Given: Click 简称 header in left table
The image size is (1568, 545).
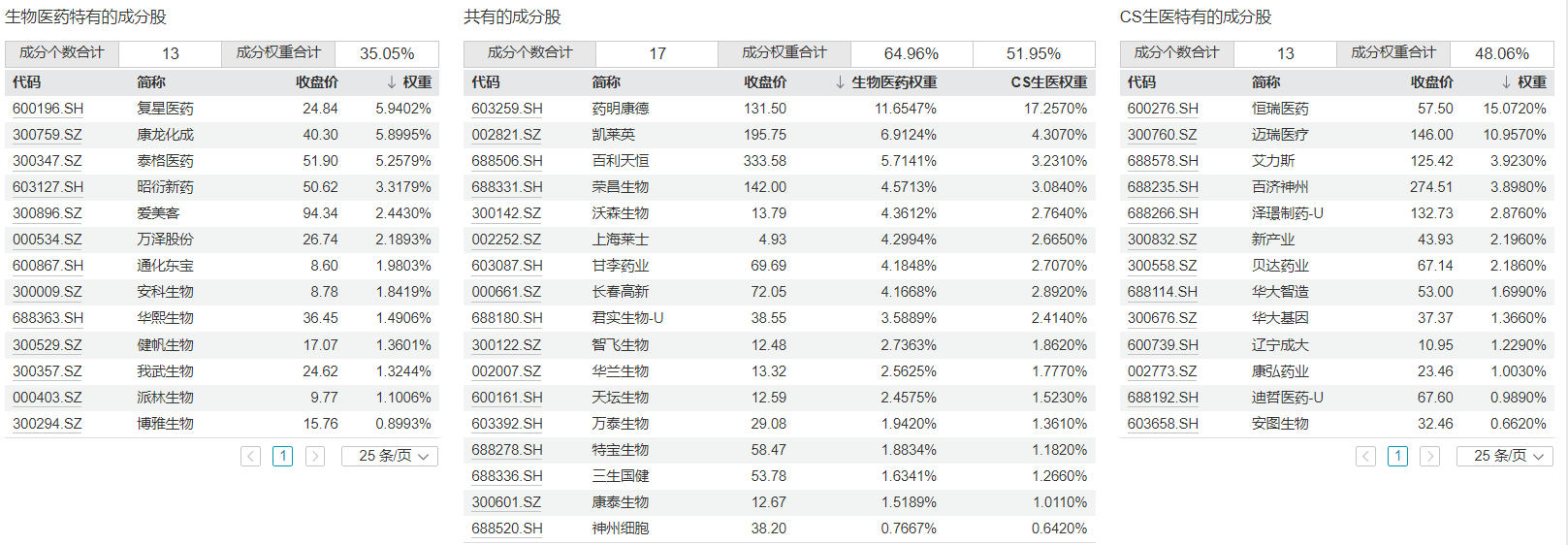Looking at the screenshot, I should click(x=151, y=82).
